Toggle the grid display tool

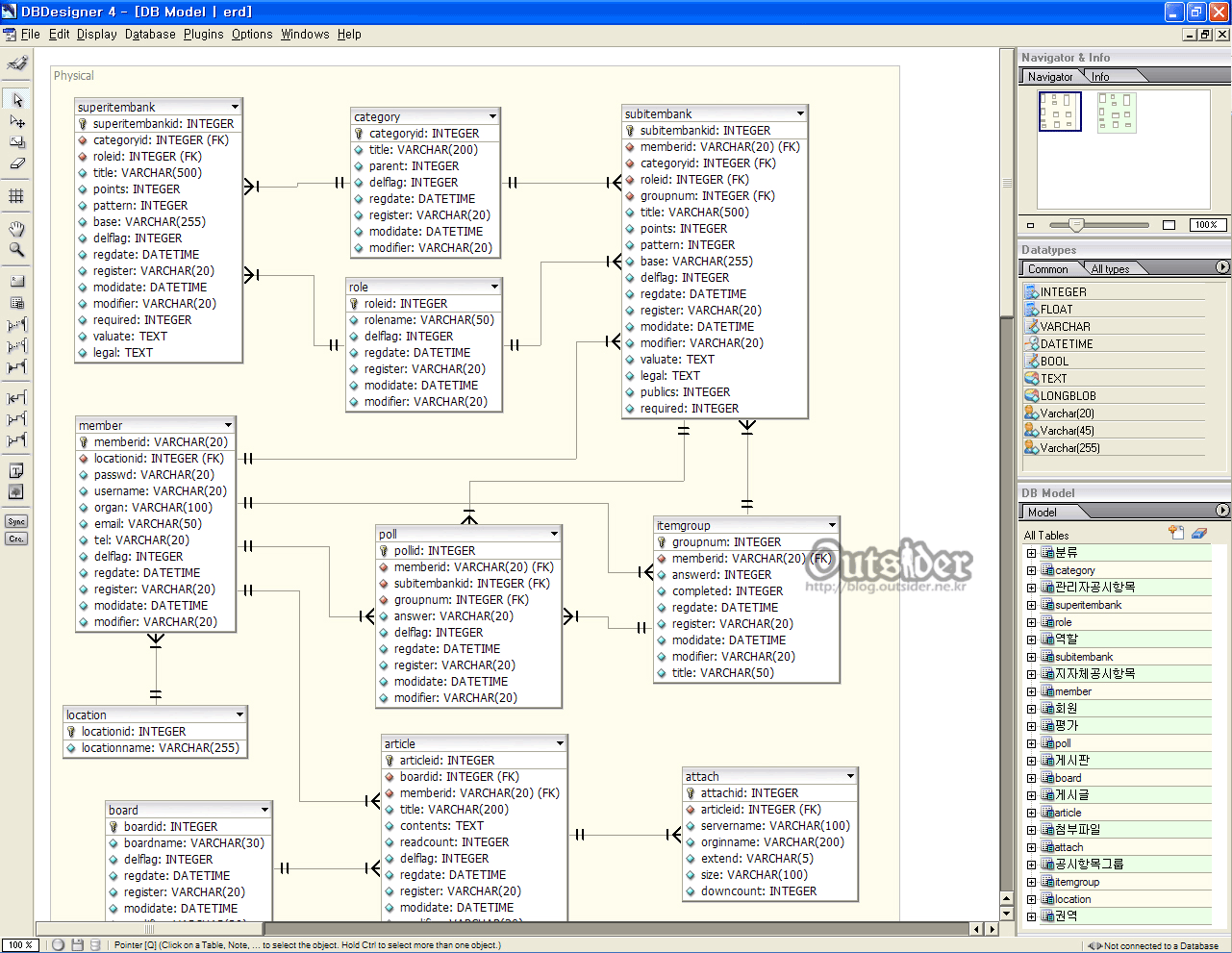pyautogui.click(x=16, y=196)
